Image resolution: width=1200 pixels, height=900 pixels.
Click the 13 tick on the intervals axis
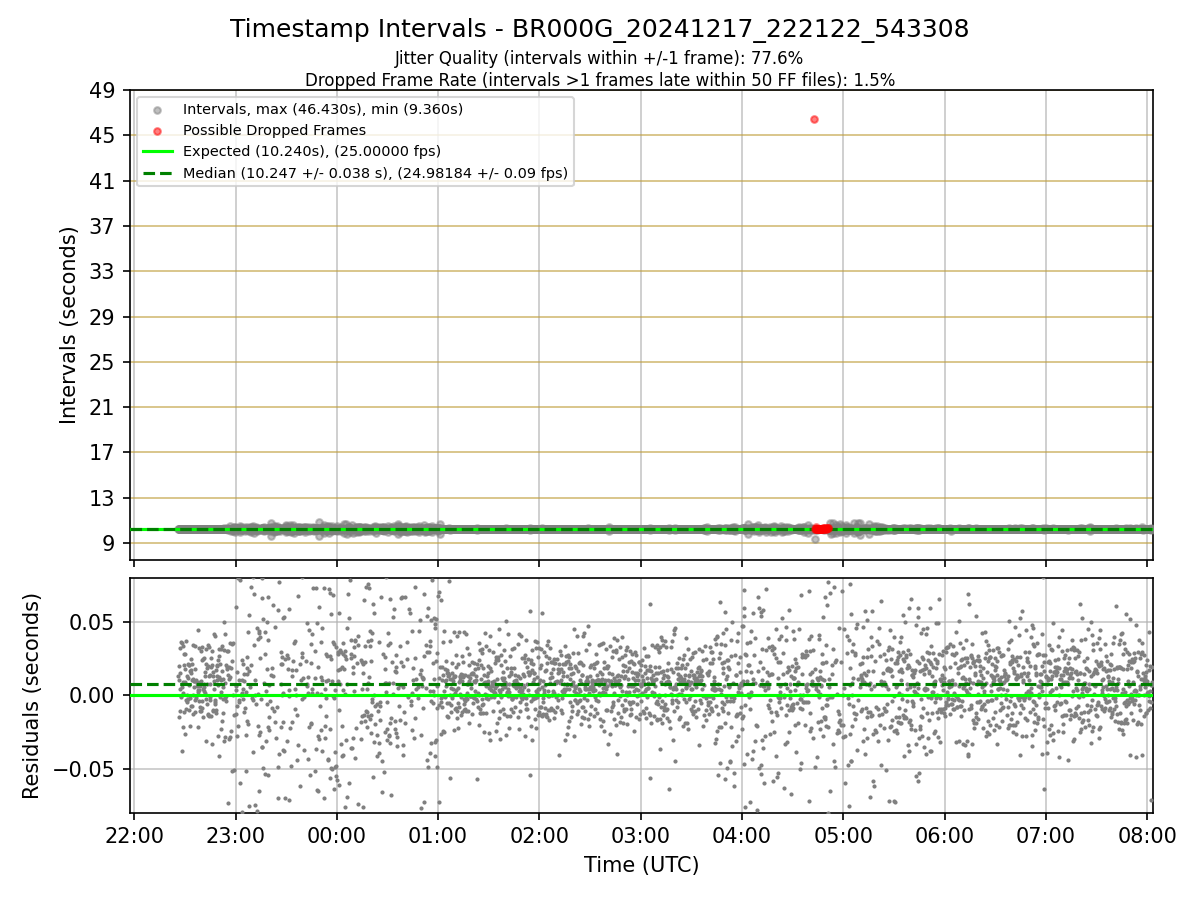tap(103, 498)
